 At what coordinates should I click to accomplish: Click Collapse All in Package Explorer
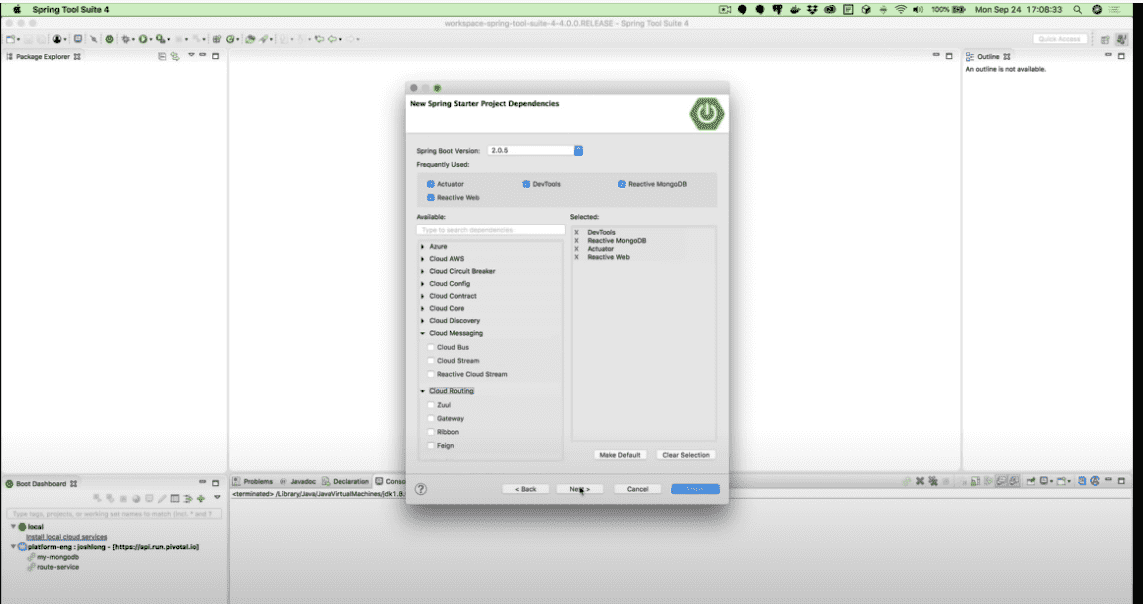pos(162,56)
